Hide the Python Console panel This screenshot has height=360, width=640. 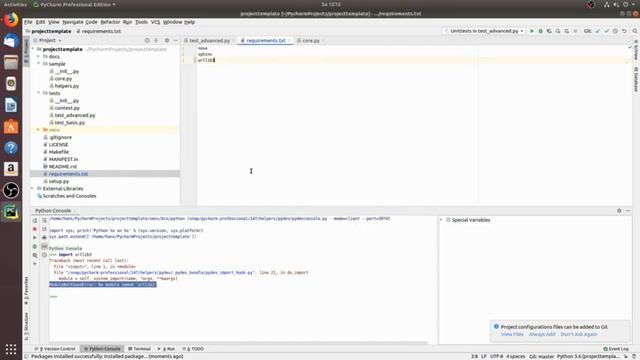point(628,211)
